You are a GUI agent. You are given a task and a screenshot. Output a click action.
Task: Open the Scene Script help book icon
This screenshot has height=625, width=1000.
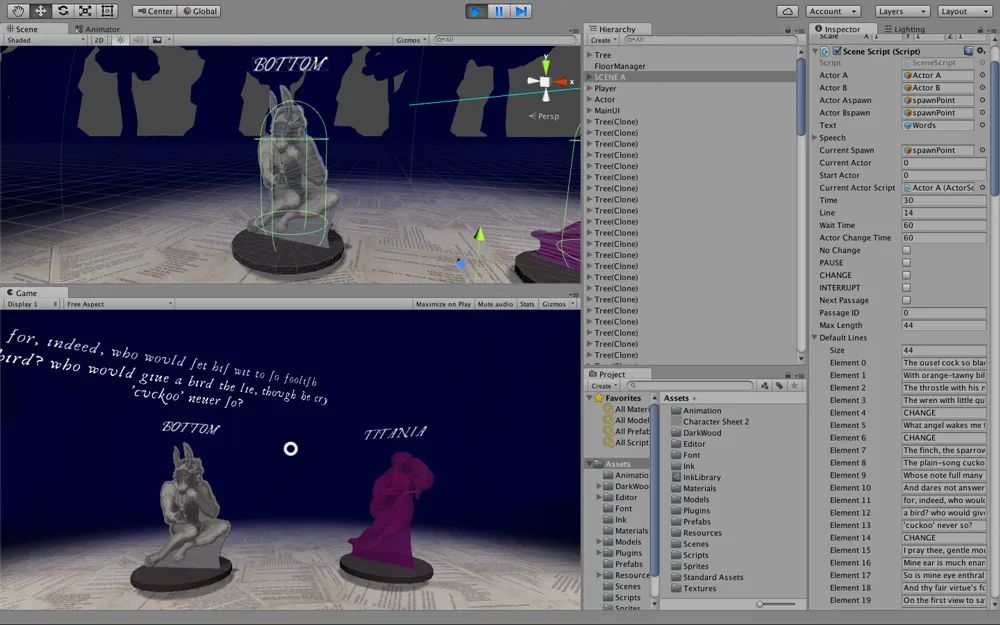click(x=968, y=50)
